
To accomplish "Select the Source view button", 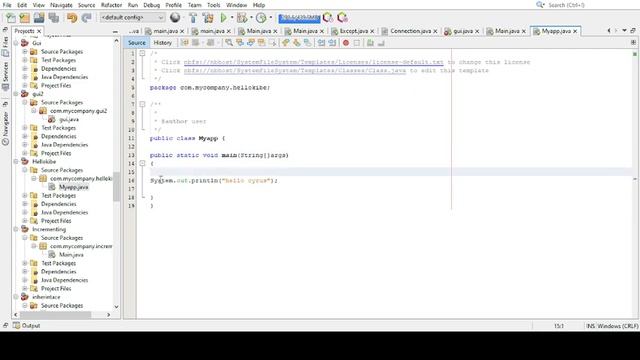I will 136,43.
